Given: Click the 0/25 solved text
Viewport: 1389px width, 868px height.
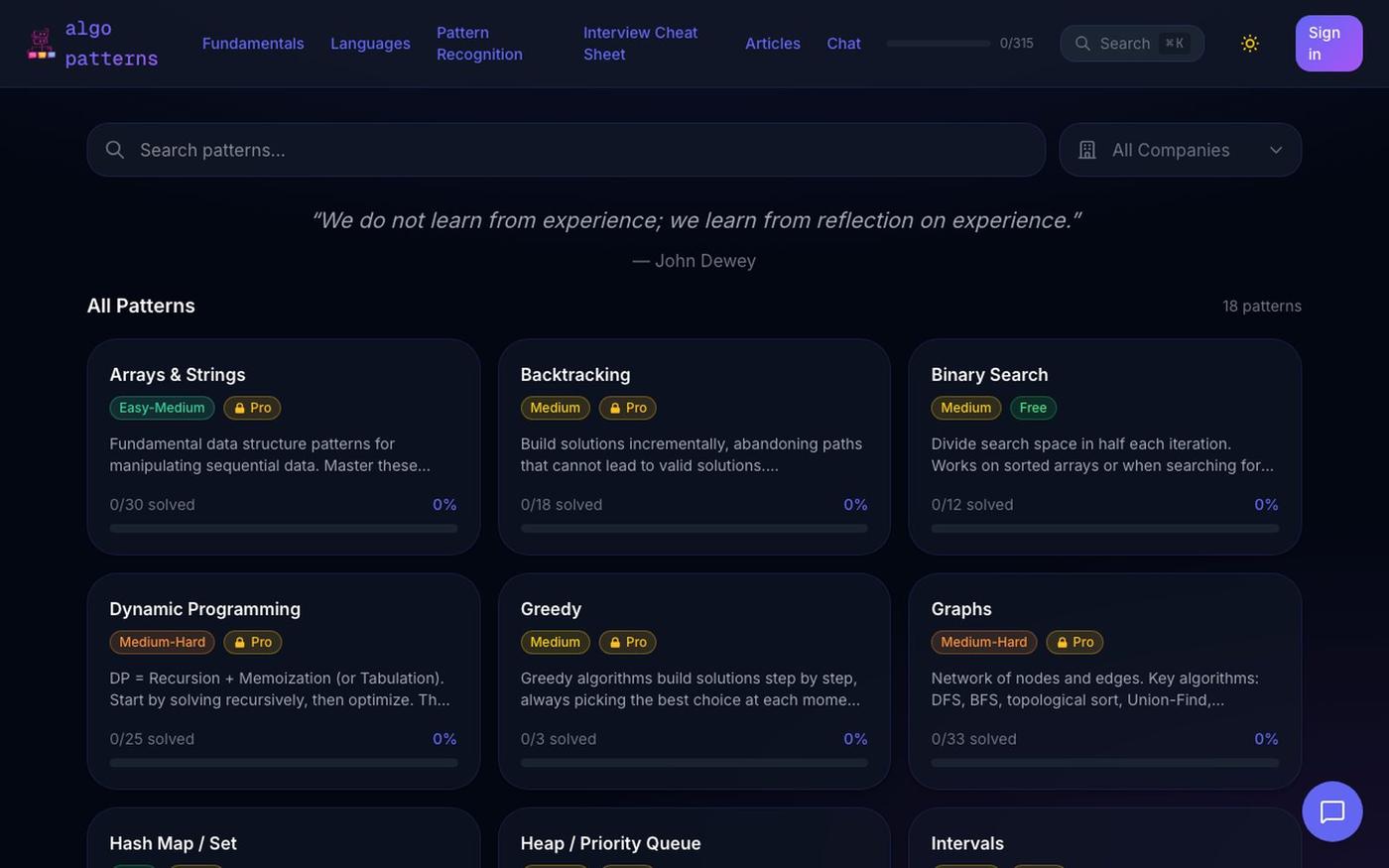Looking at the screenshot, I should pyautogui.click(x=152, y=739).
